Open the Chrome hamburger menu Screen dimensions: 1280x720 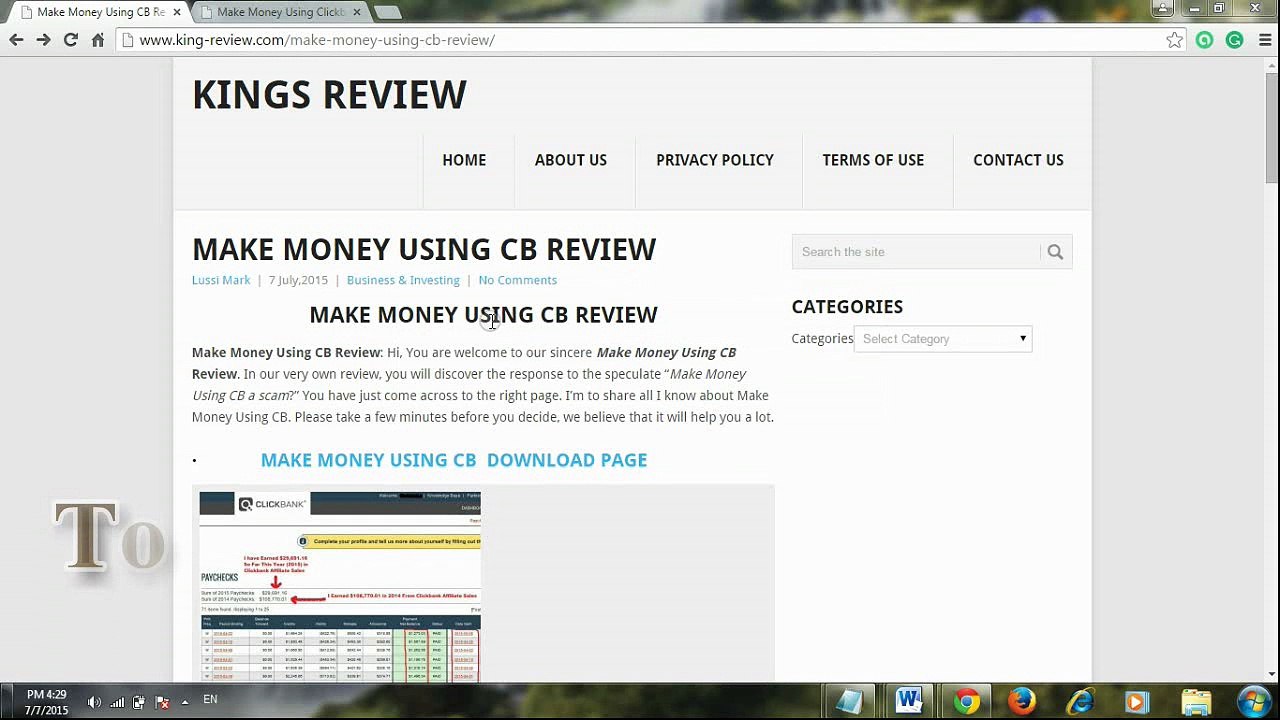1265,40
